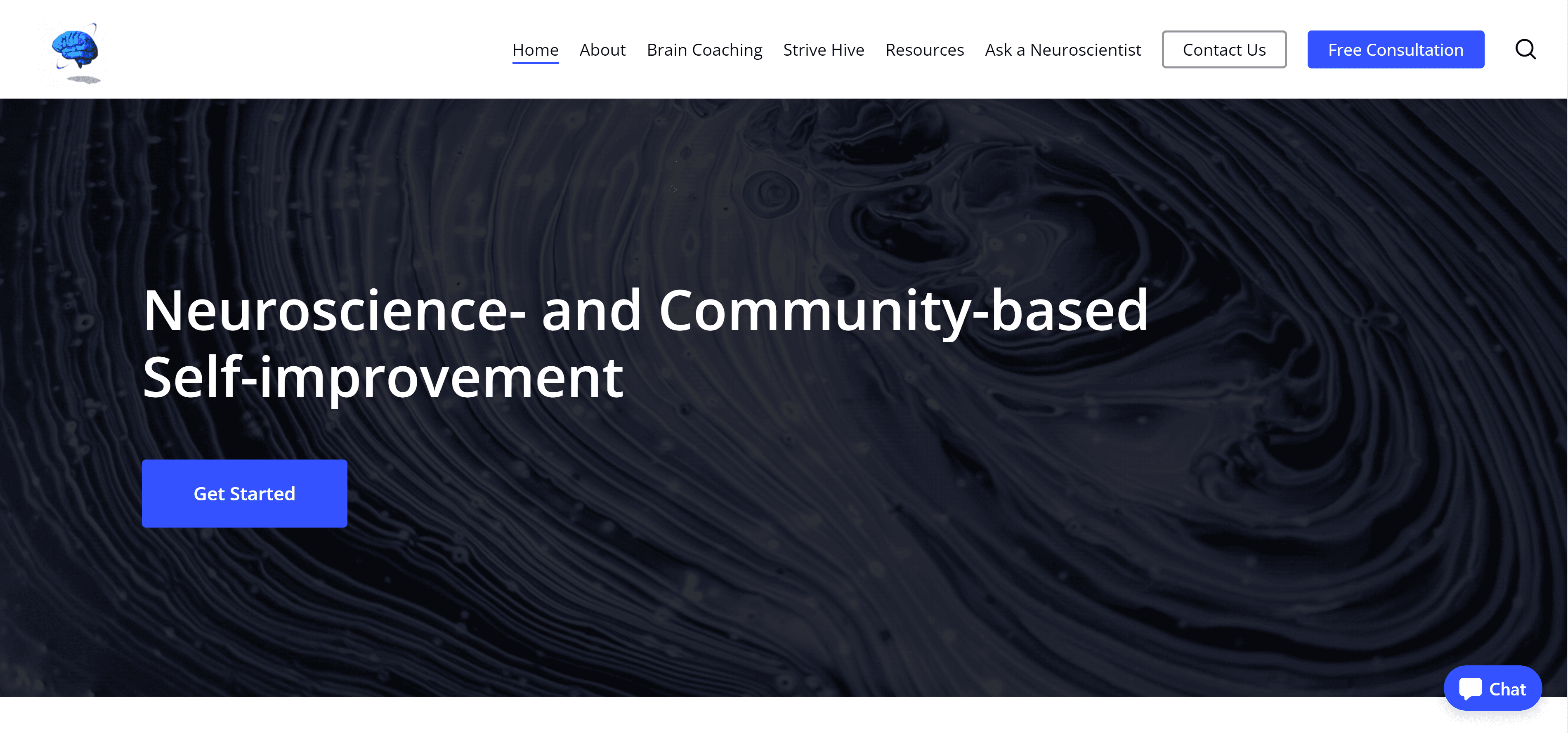Open Brain Coaching in navigation
Screen dimensions: 1568x733
704,50
